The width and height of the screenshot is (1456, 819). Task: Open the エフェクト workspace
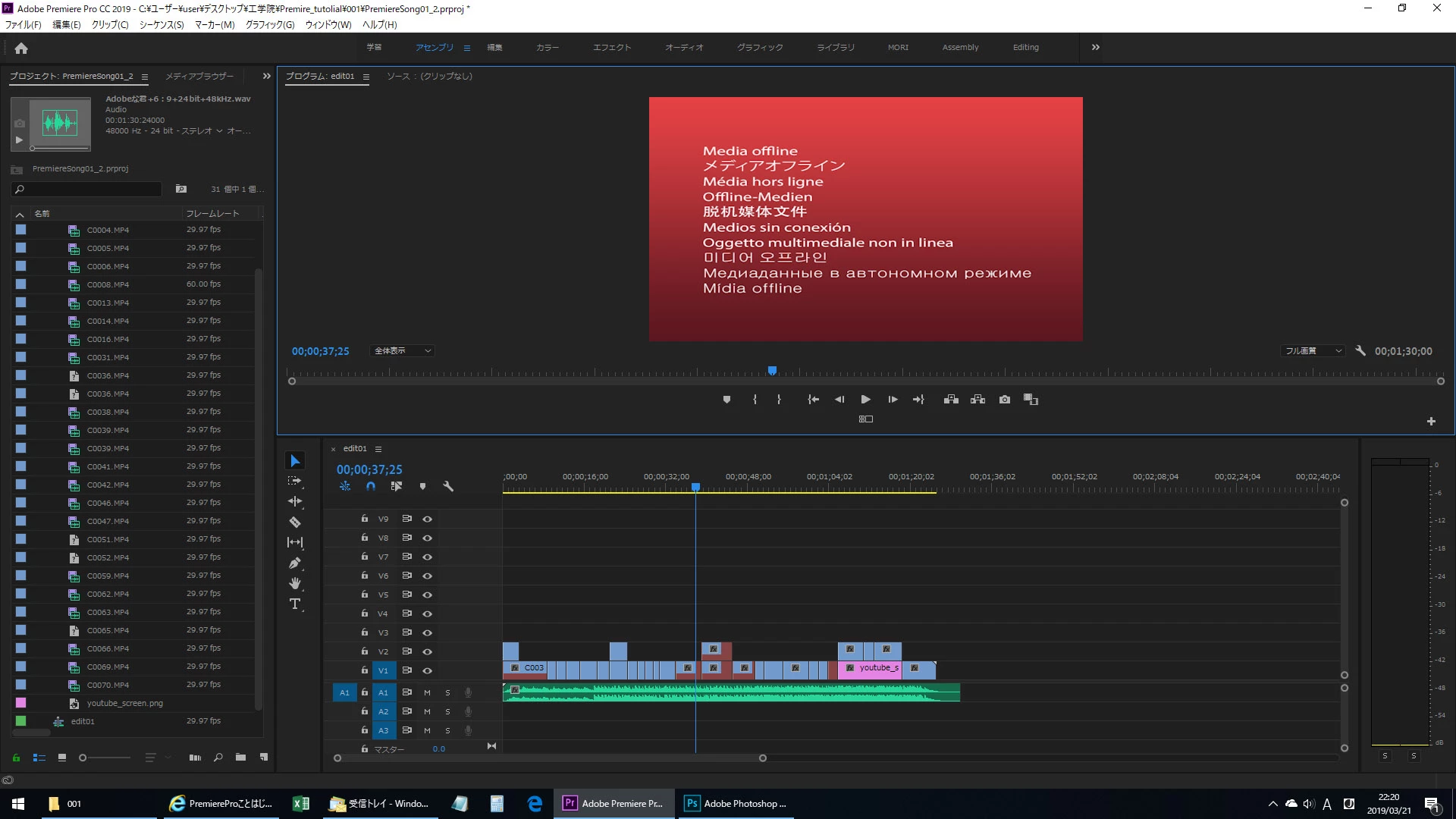611,47
